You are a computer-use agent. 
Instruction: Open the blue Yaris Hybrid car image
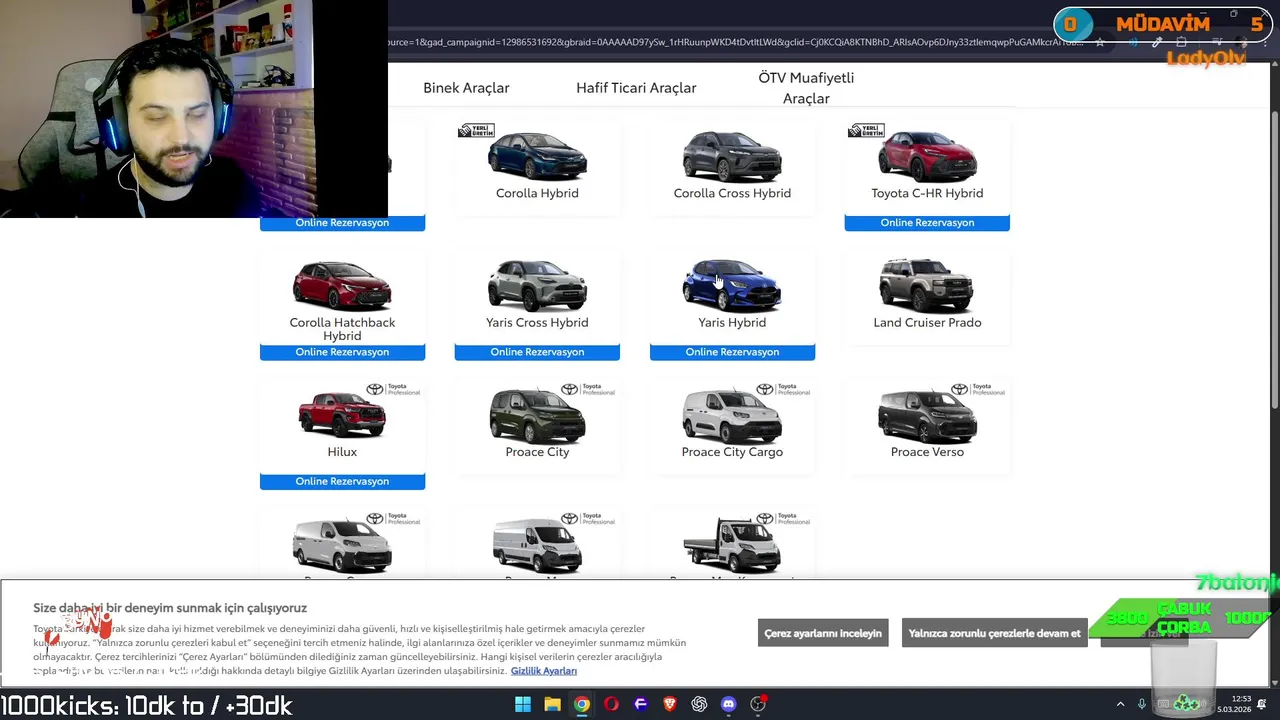pos(732,285)
